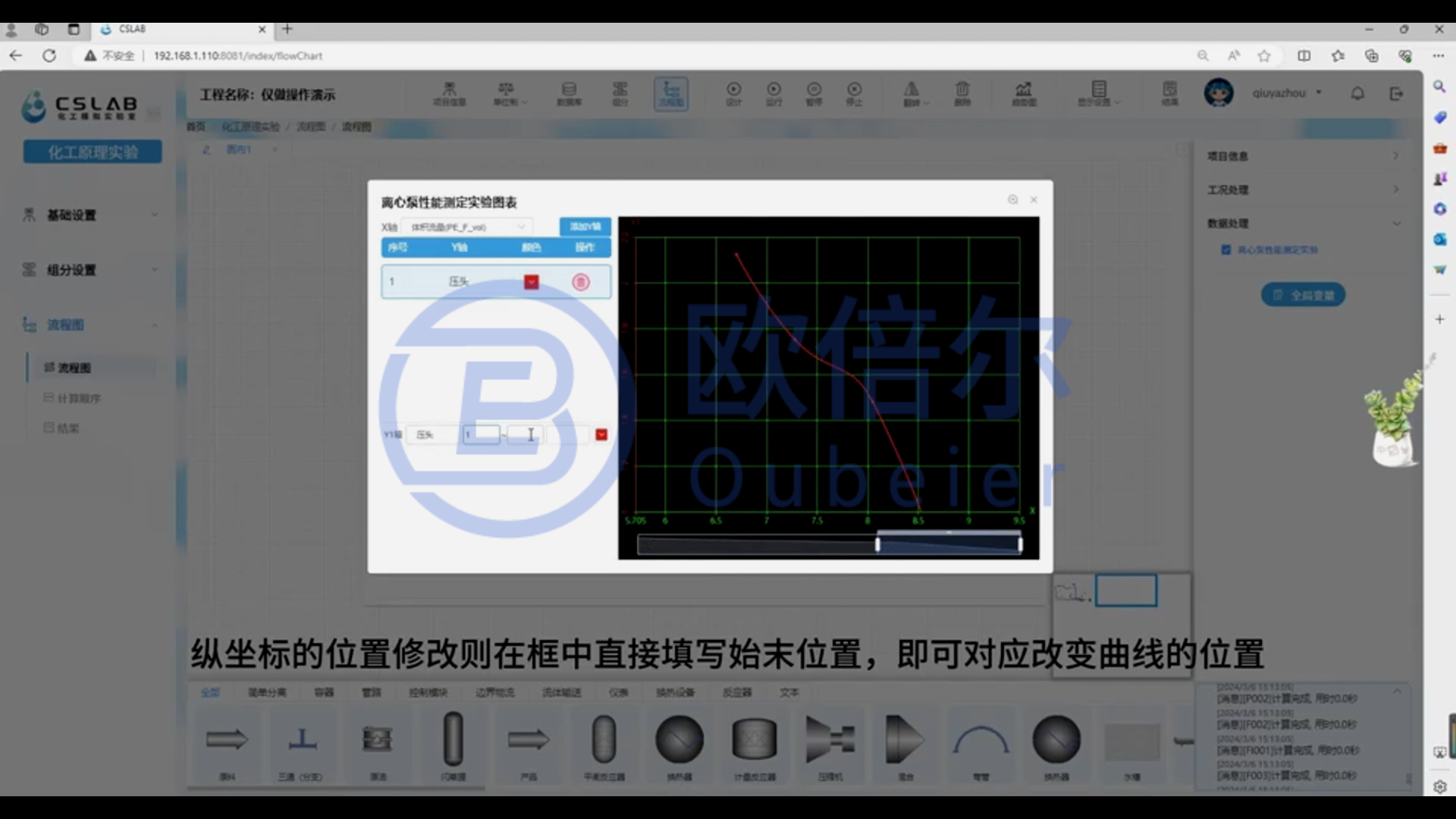Click the Y1轴 start value field
The image size is (1456, 819).
[x=482, y=435]
